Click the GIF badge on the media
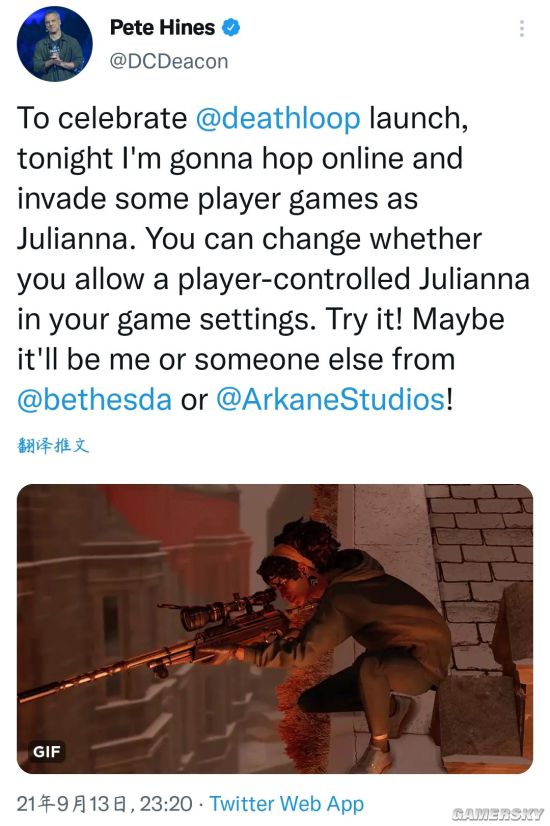This screenshot has height=826, width=550. click(x=46, y=752)
